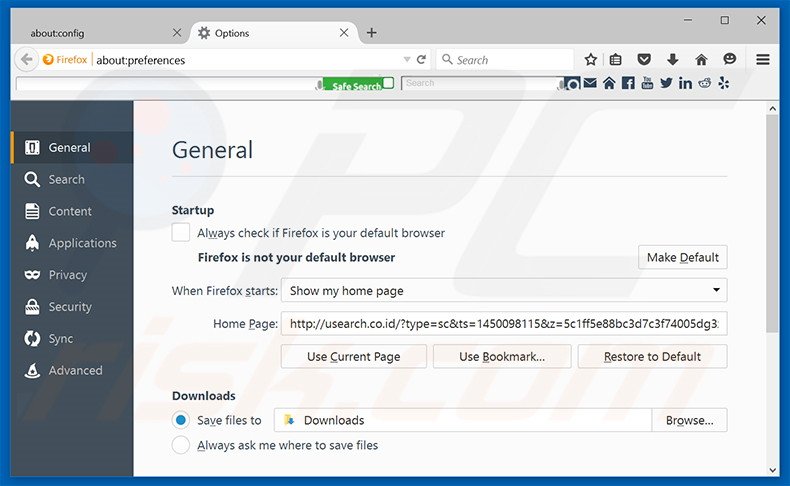
Task: Click the Browse… downloads button
Action: tap(689, 420)
